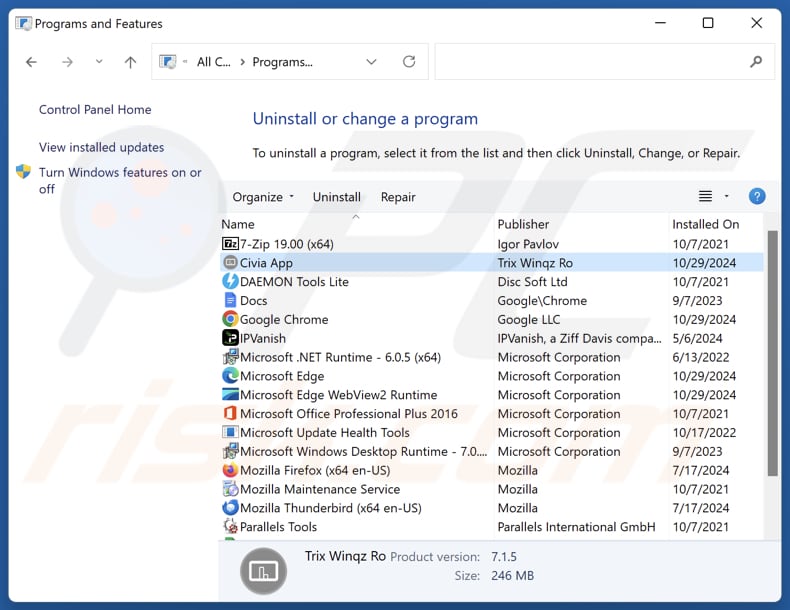This screenshot has height=610, width=790.
Task: Click the vertical scrollbar thumb
Action: click(772, 353)
